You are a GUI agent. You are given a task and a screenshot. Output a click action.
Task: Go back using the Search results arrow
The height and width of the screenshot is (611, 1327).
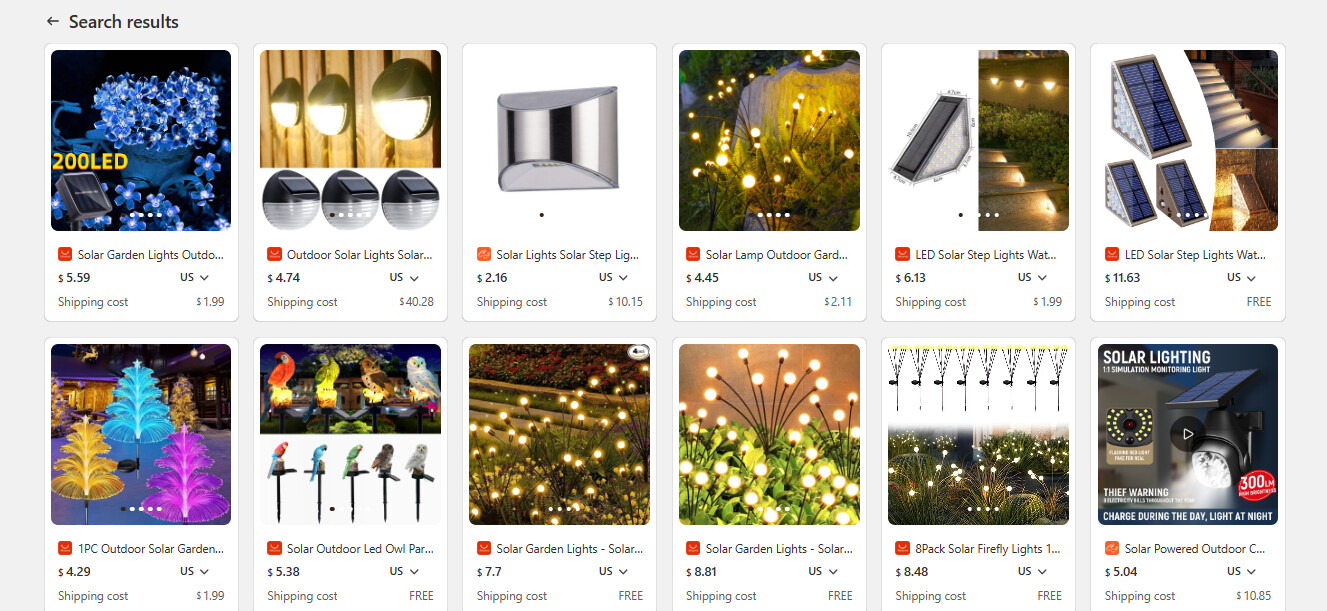coord(53,21)
